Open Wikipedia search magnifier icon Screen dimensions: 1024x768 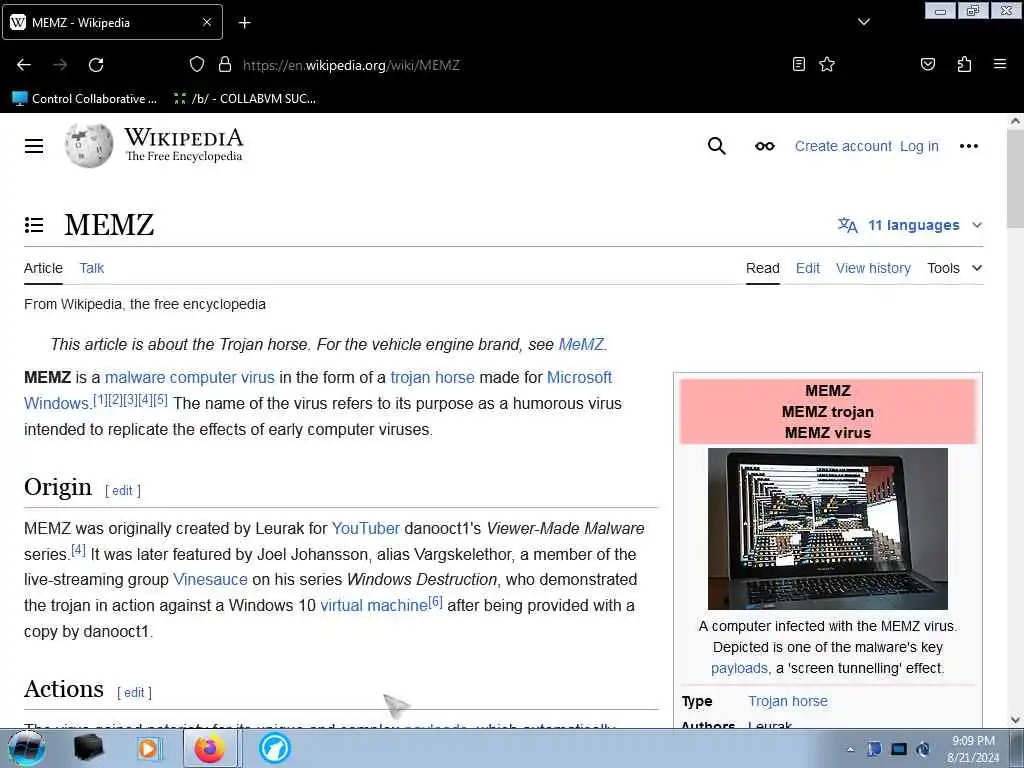coord(716,146)
